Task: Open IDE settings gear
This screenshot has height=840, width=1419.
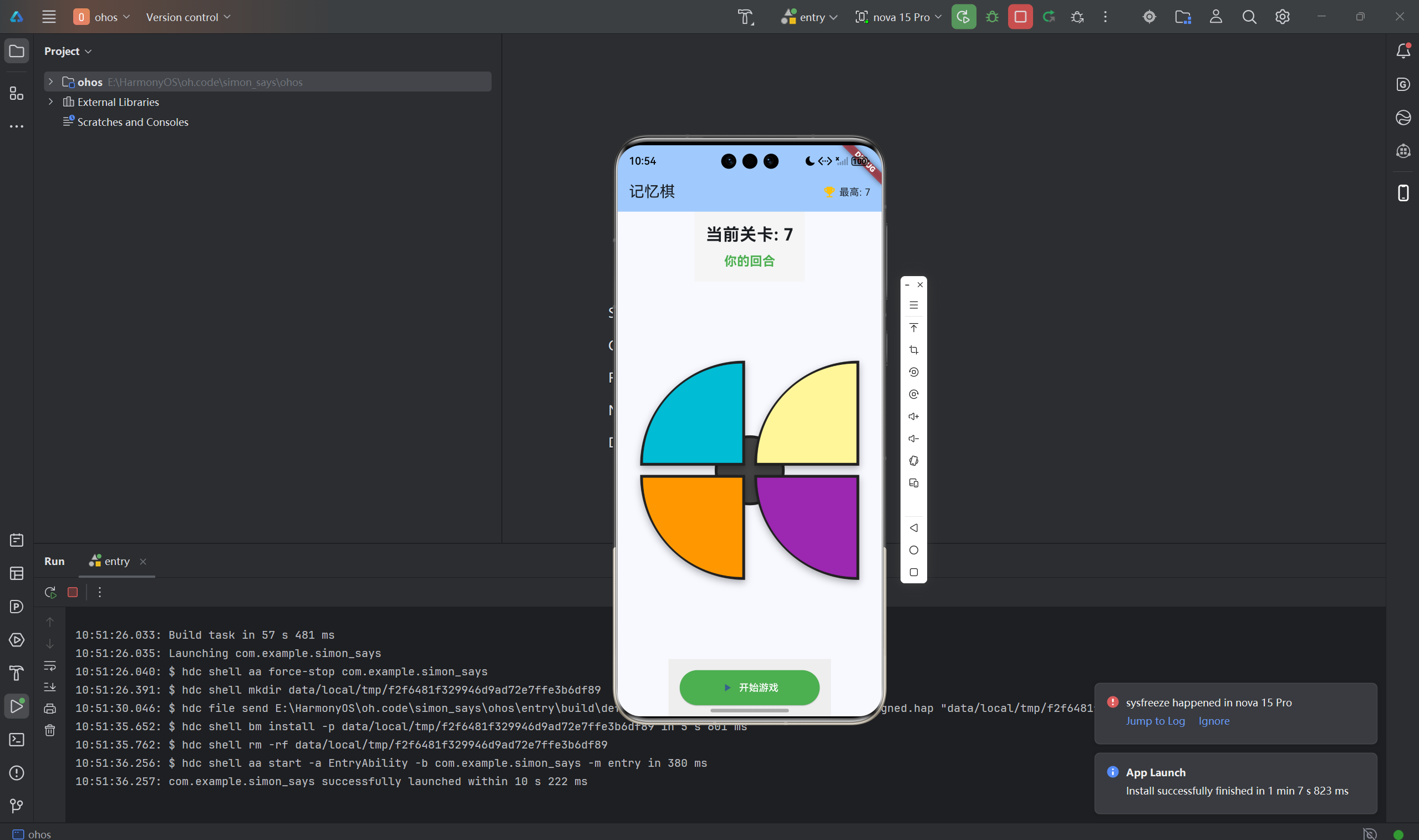Action: pyautogui.click(x=1282, y=17)
